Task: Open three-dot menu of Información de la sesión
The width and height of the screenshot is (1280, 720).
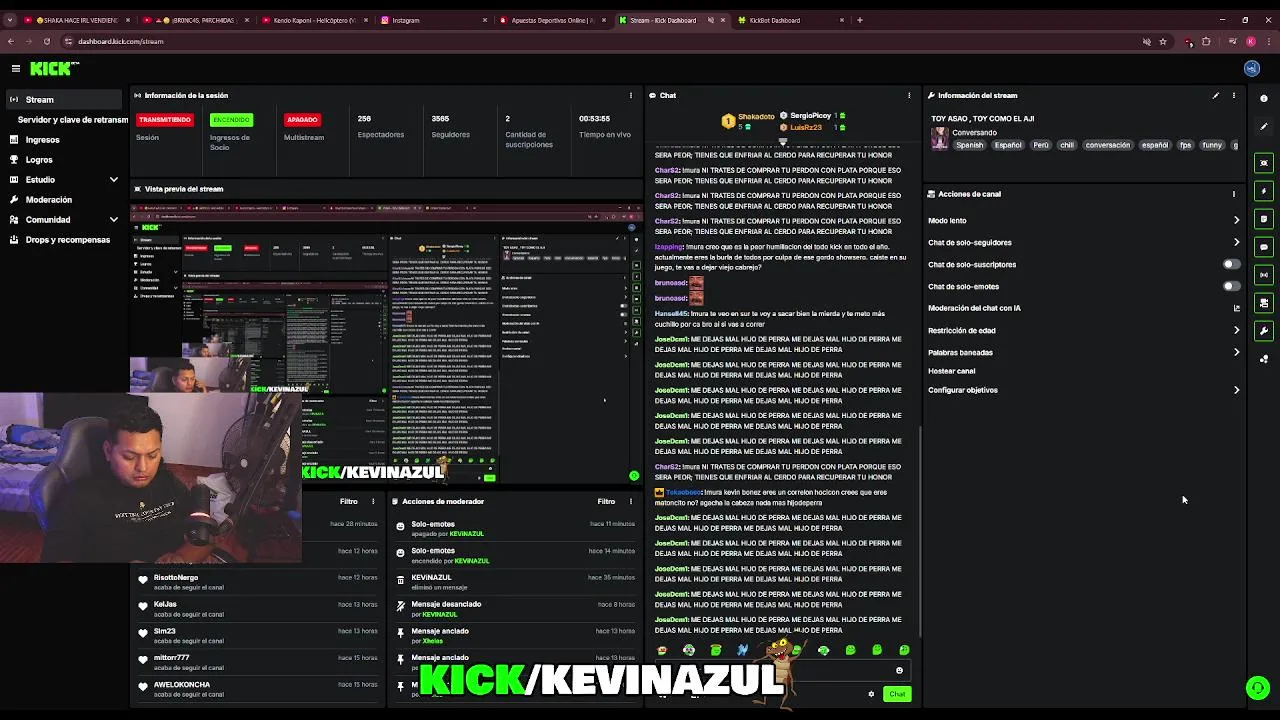Action: (631, 95)
